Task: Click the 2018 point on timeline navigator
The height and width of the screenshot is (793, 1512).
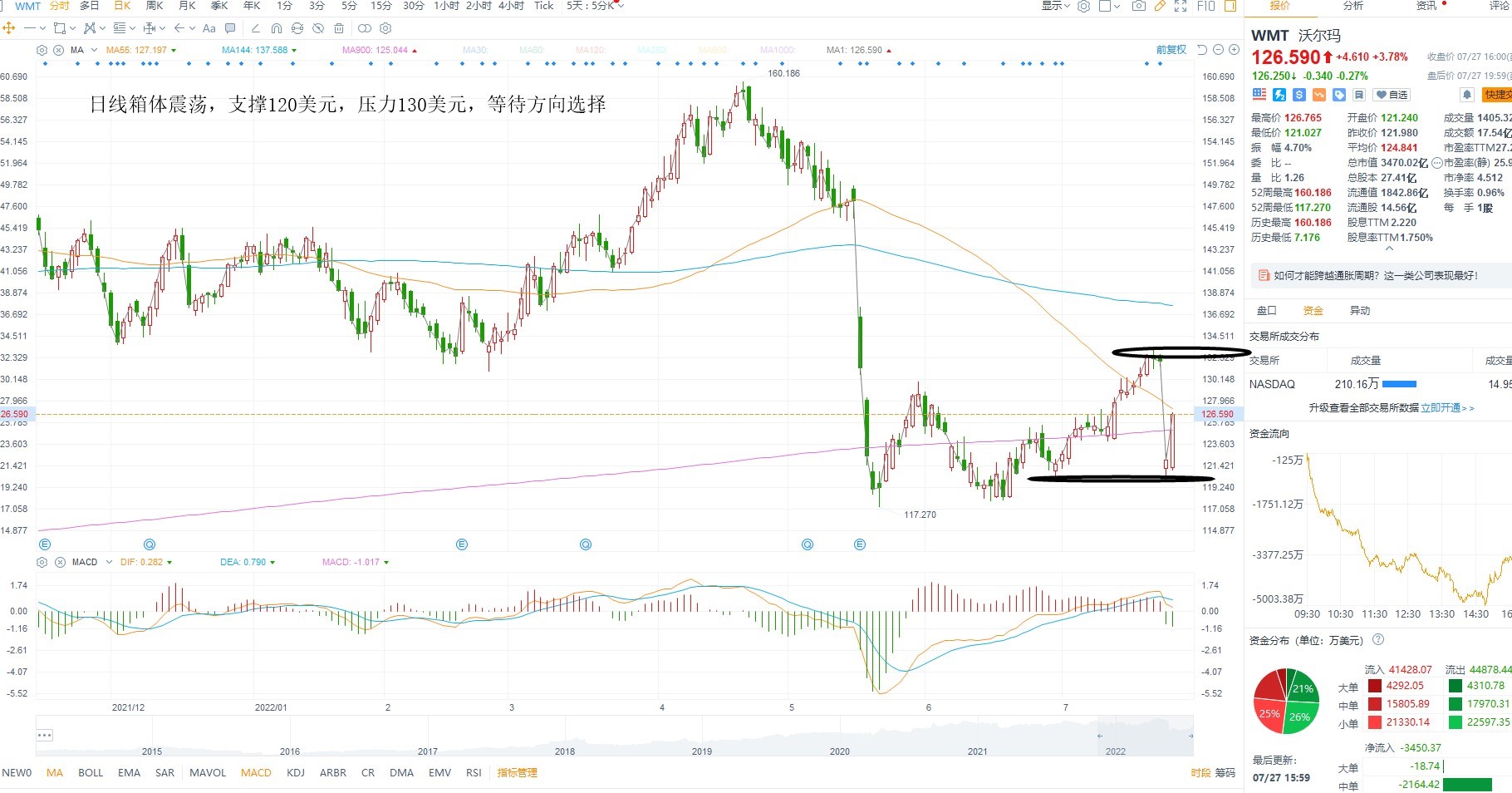Action: coord(565,751)
